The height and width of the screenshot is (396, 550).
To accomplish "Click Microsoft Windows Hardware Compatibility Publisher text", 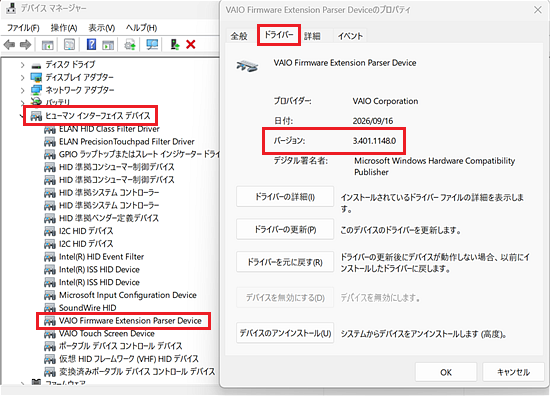I will click(x=434, y=166).
